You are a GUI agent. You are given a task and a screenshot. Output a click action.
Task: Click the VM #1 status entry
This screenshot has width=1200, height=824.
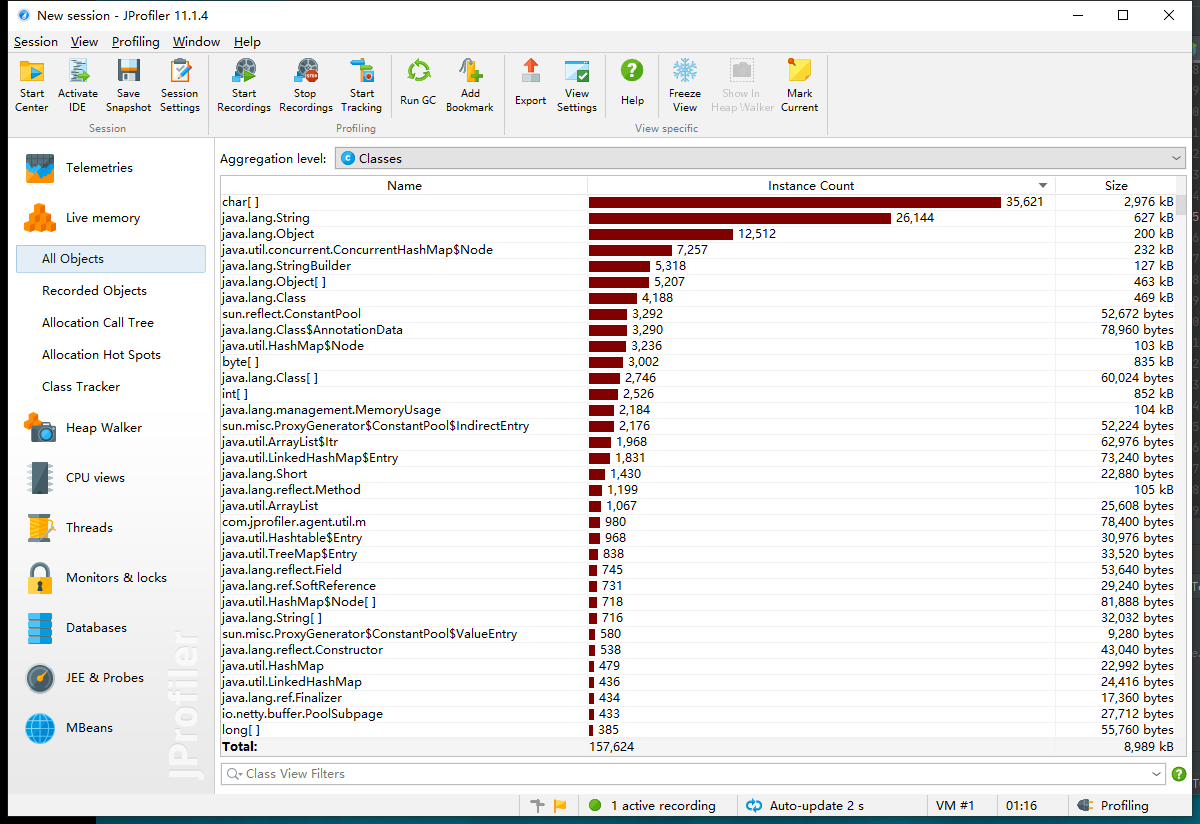click(x=955, y=806)
